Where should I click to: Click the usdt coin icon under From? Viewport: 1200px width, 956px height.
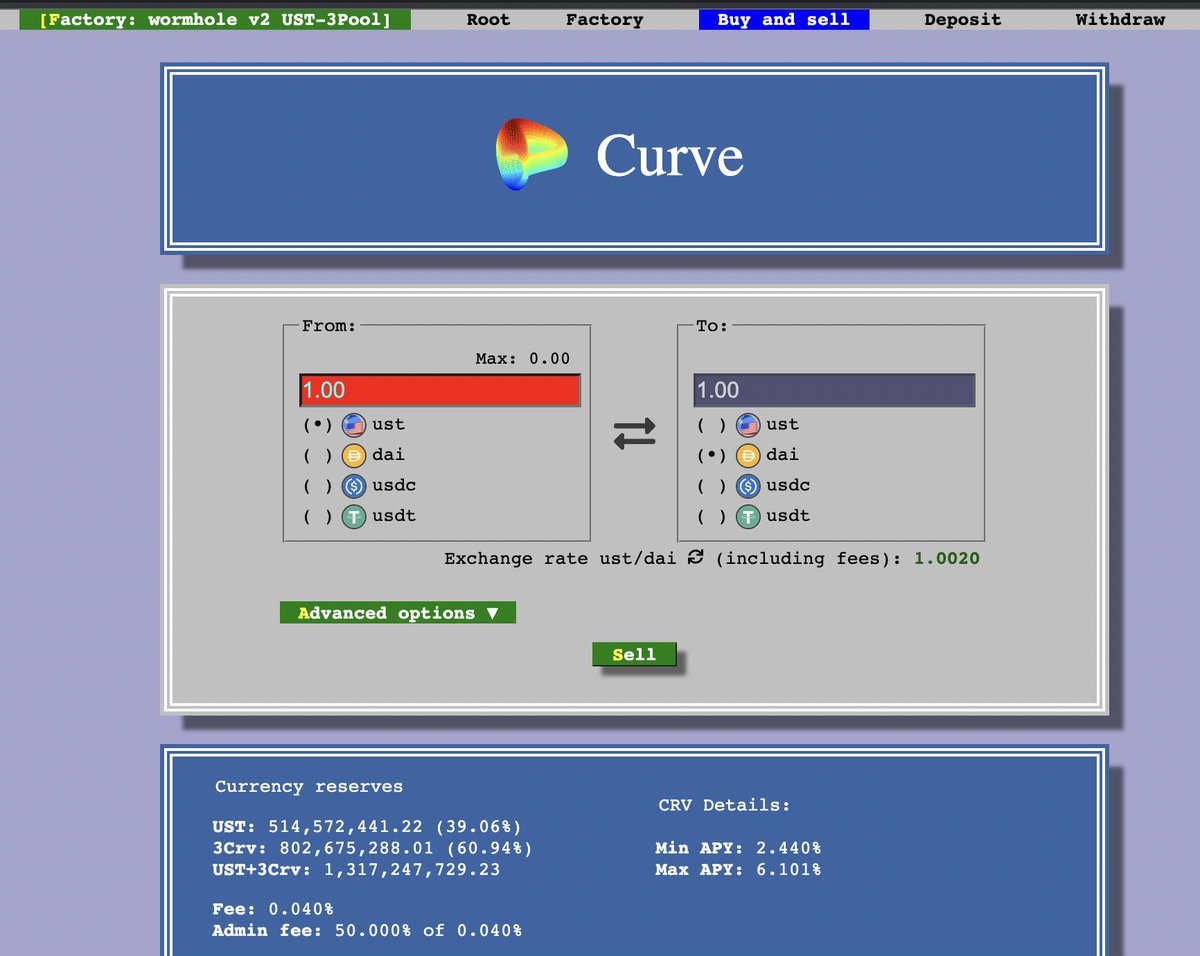(354, 517)
